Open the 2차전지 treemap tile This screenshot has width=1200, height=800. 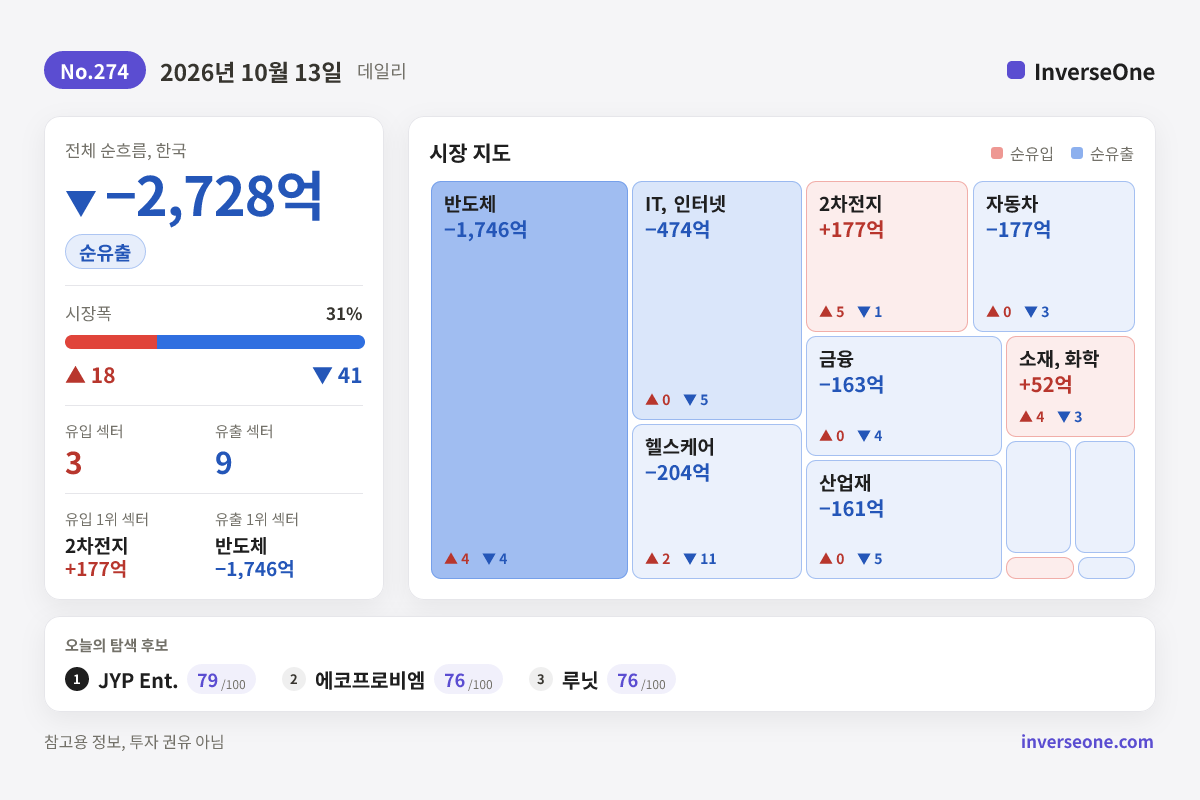887,256
